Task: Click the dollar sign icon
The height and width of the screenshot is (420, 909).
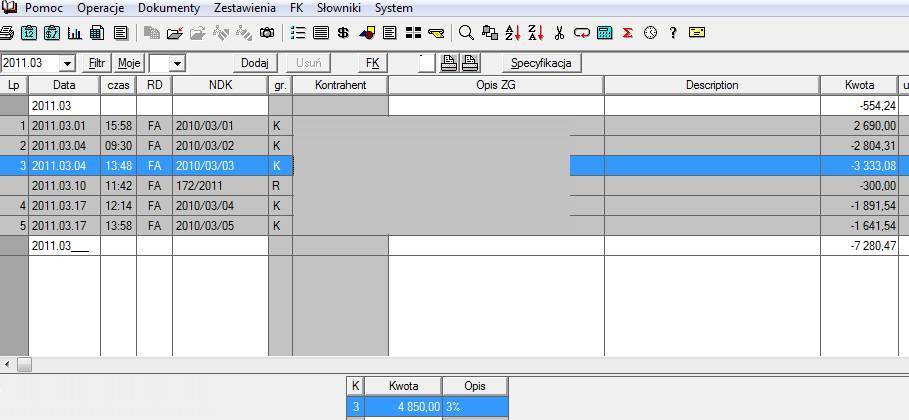Action: coord(343,33)
